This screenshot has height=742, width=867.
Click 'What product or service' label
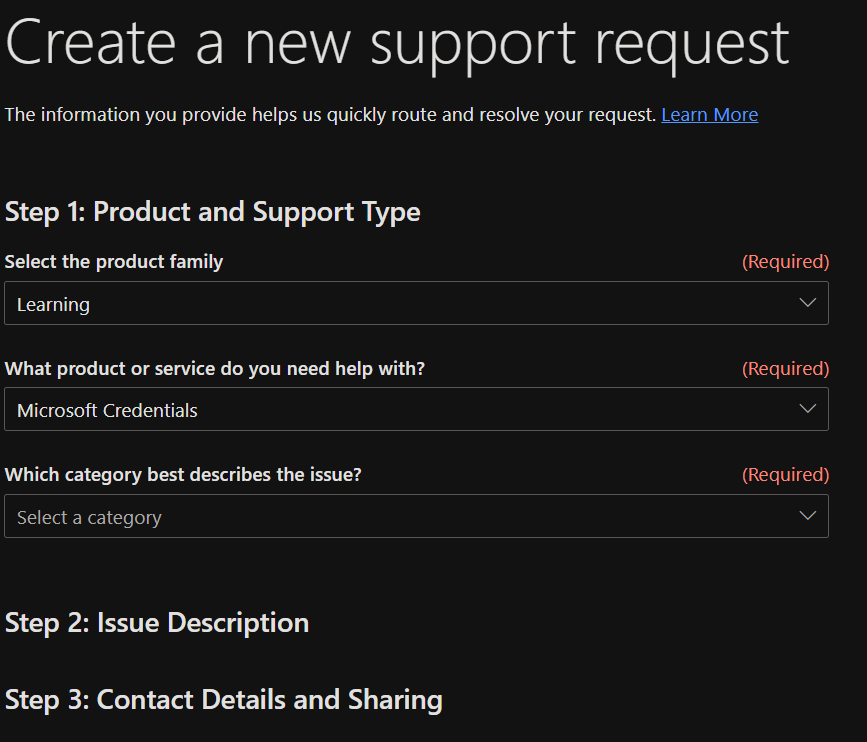pos(215,368)
